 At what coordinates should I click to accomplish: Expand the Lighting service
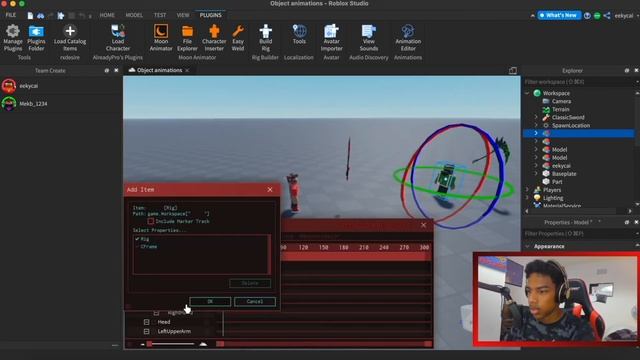coord(527,198)
